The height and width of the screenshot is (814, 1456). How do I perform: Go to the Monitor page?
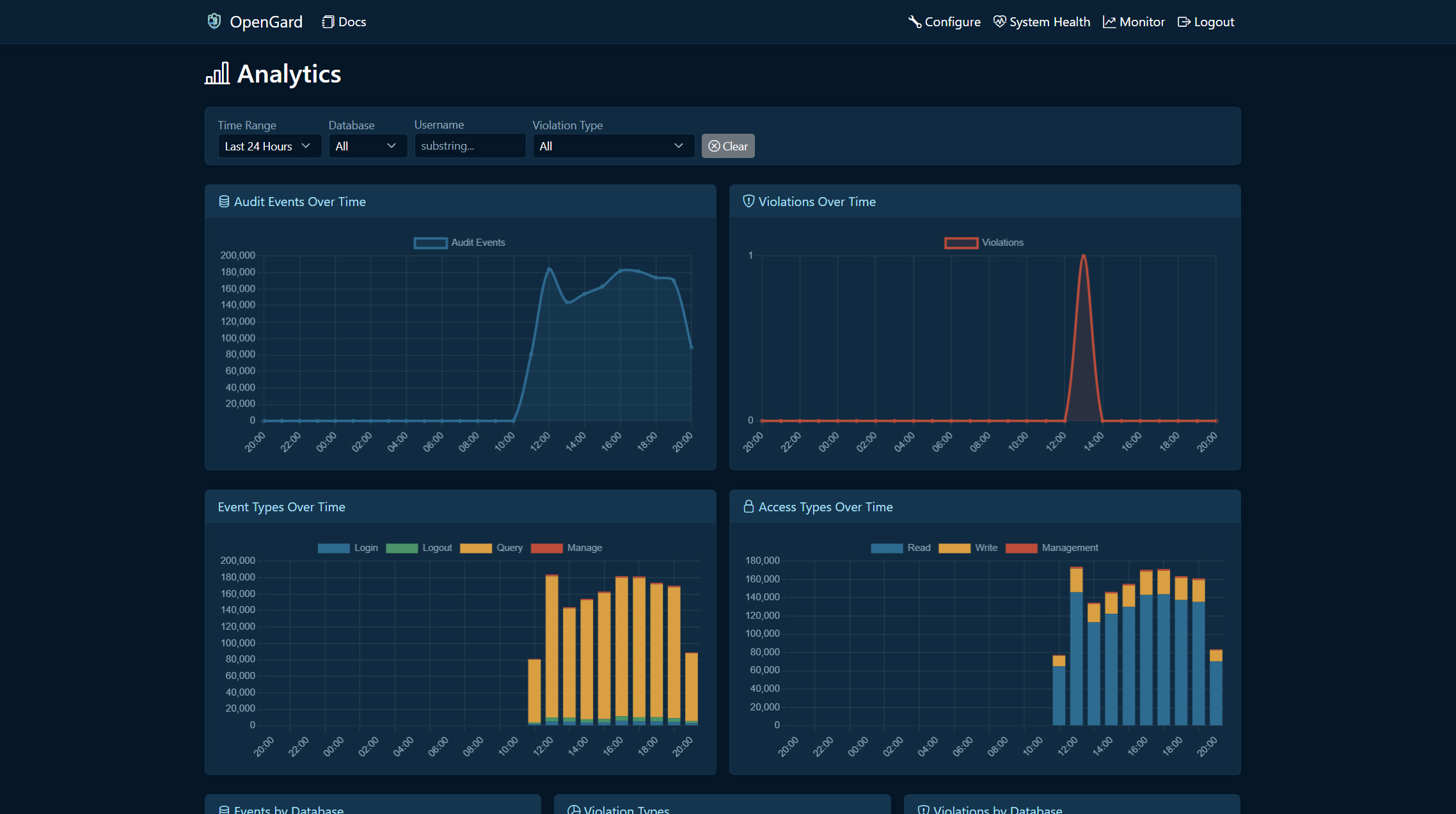(x=1133, y=21)
